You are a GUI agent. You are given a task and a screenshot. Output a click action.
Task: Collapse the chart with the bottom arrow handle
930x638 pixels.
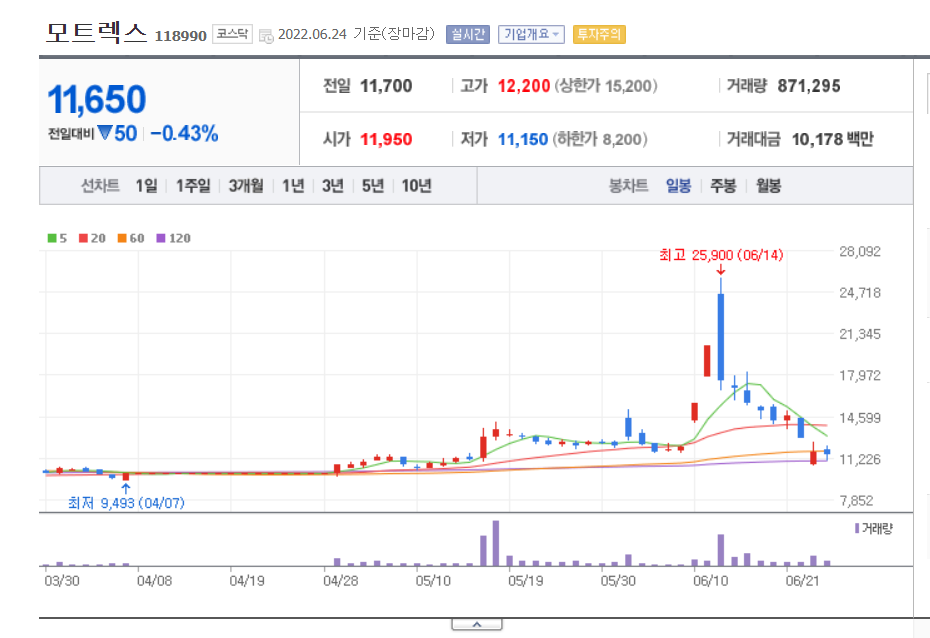click(477, 625)
